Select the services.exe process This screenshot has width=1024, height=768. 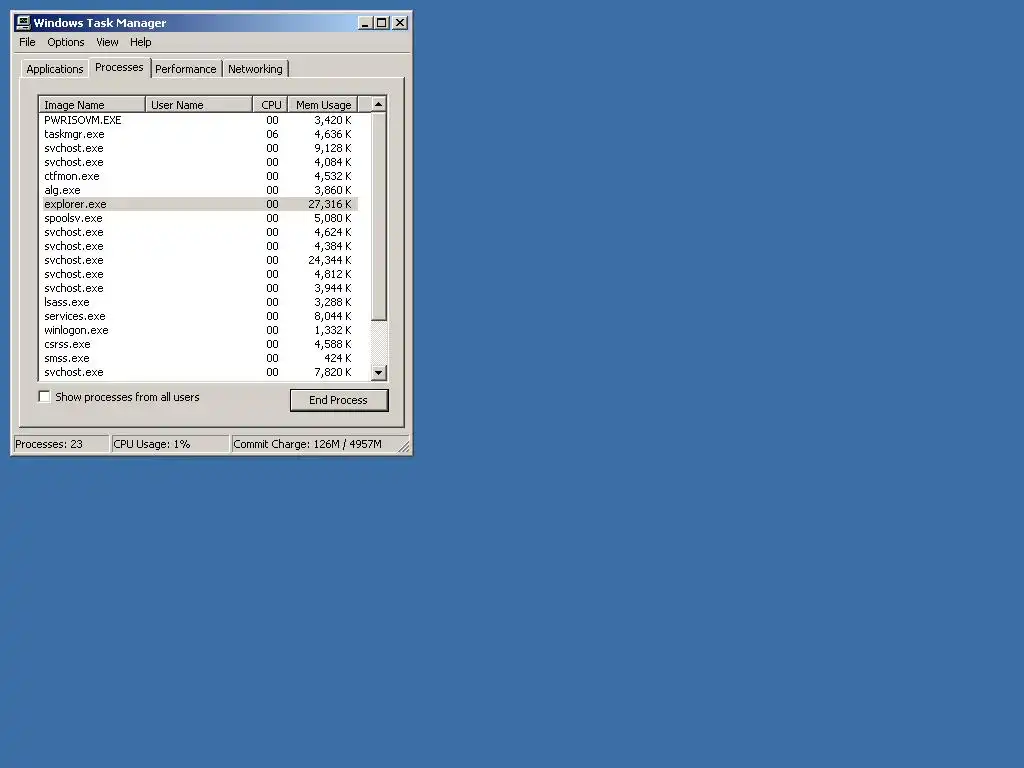click(200, 316)
